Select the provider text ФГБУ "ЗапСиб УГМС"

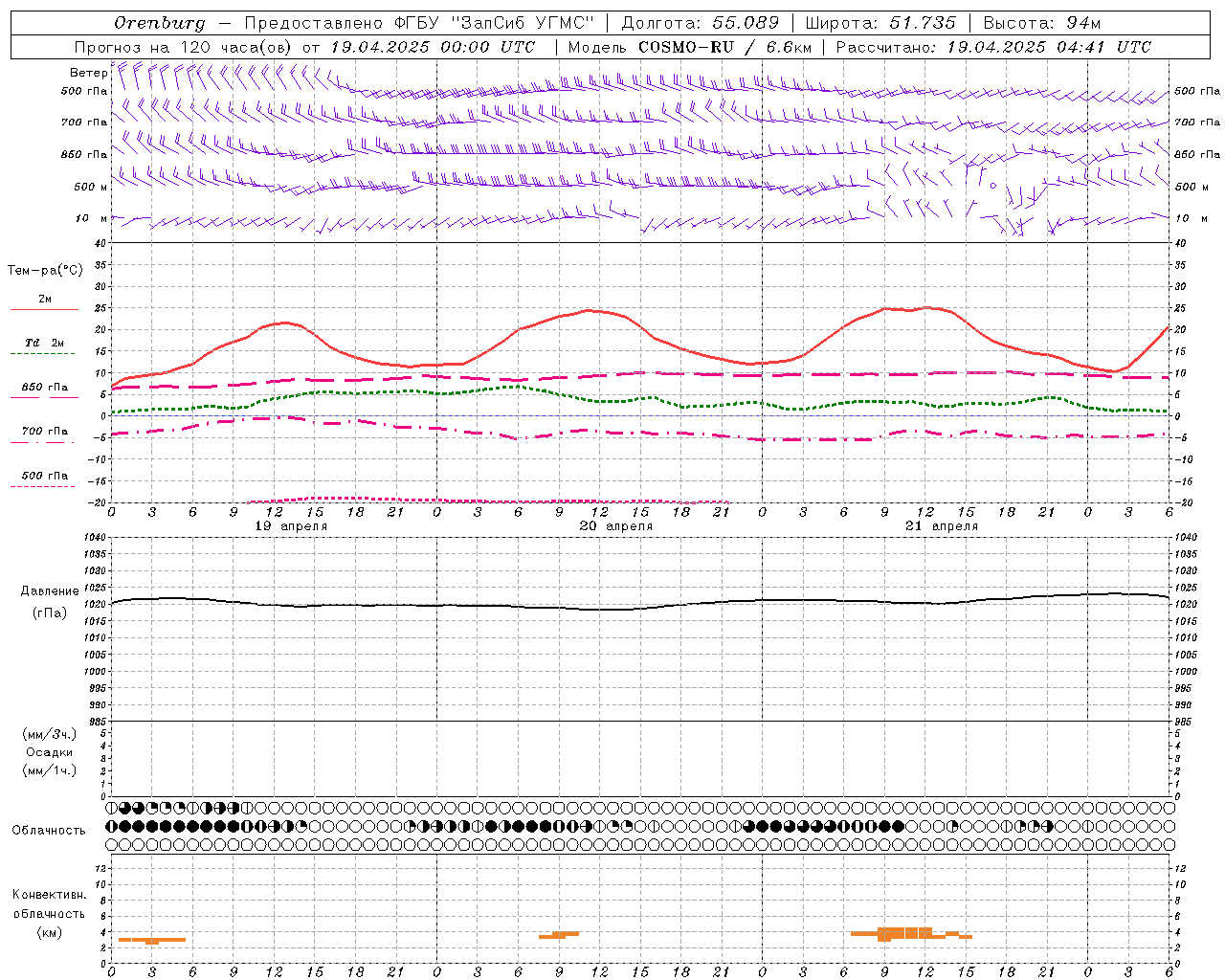coord(495,23)
